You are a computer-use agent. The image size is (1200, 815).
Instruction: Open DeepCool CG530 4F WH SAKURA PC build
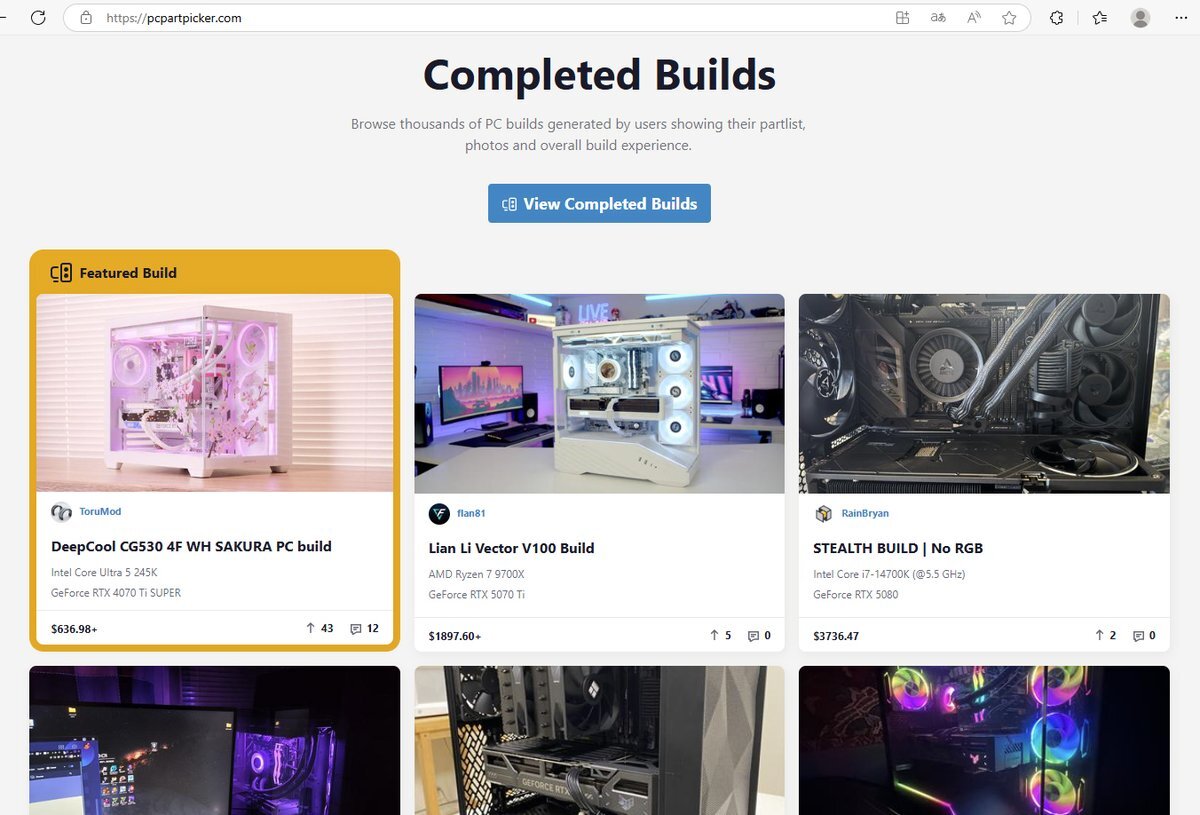click(x=191, y=546)
